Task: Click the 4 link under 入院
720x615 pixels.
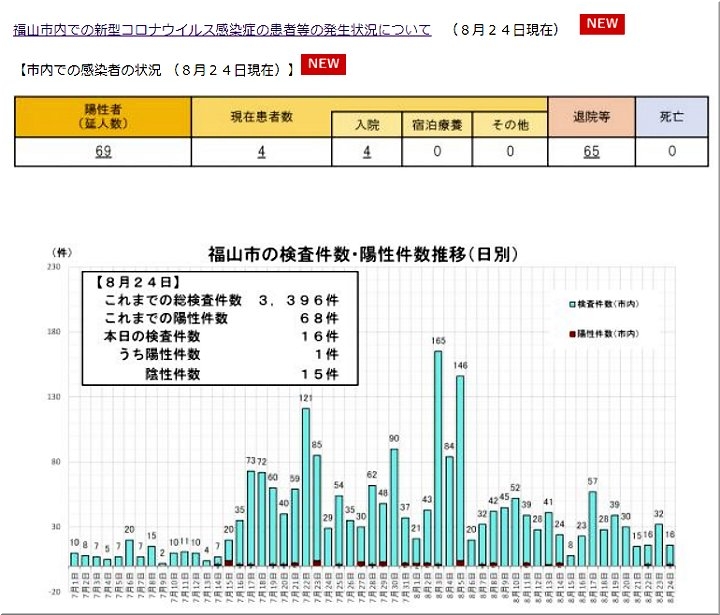Action: point(367,151)
